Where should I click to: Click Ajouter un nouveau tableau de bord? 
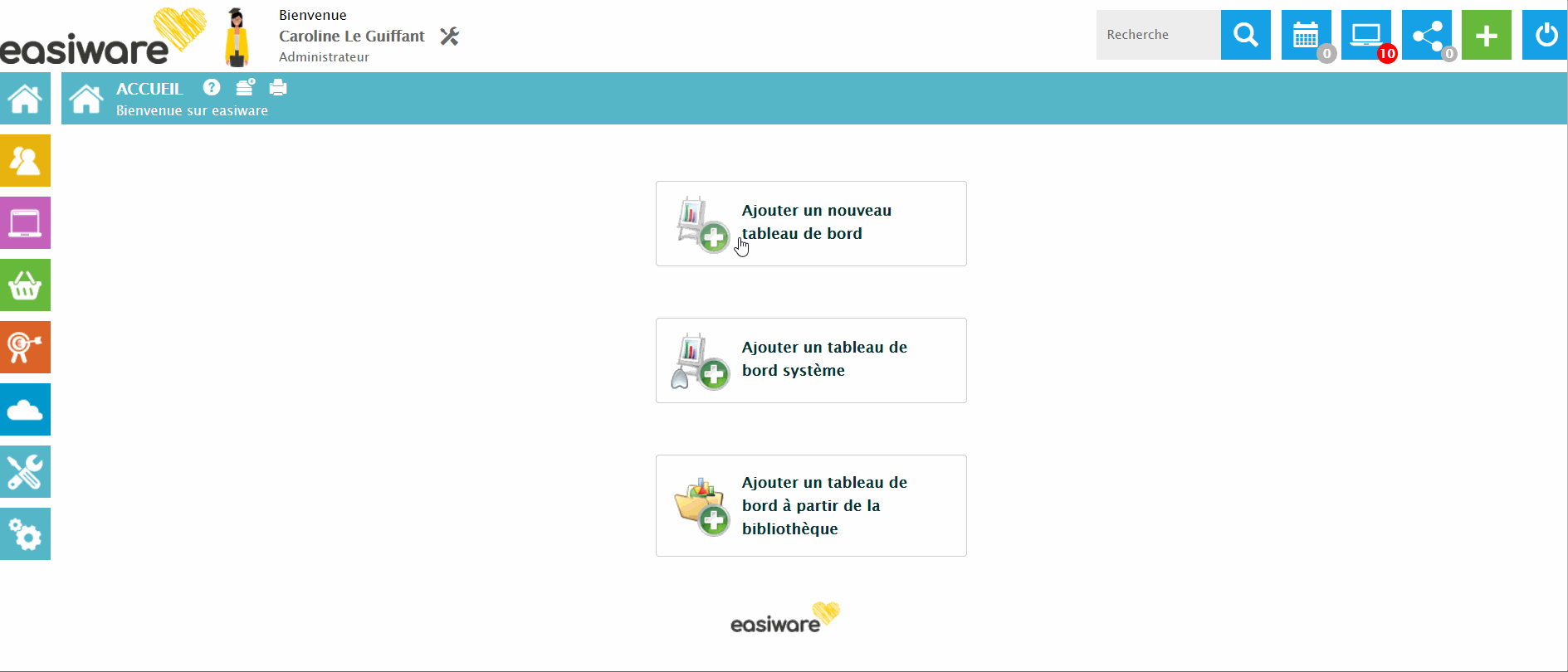tap(811, 223)
